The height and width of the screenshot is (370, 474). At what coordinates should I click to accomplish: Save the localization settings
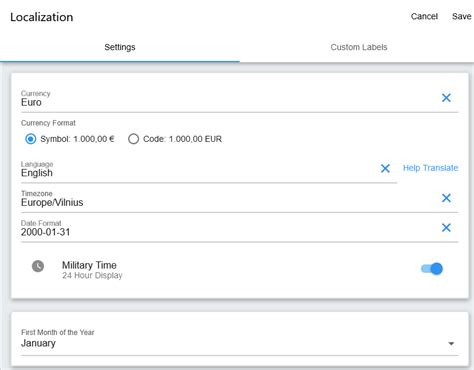click(x=461, y=16)
